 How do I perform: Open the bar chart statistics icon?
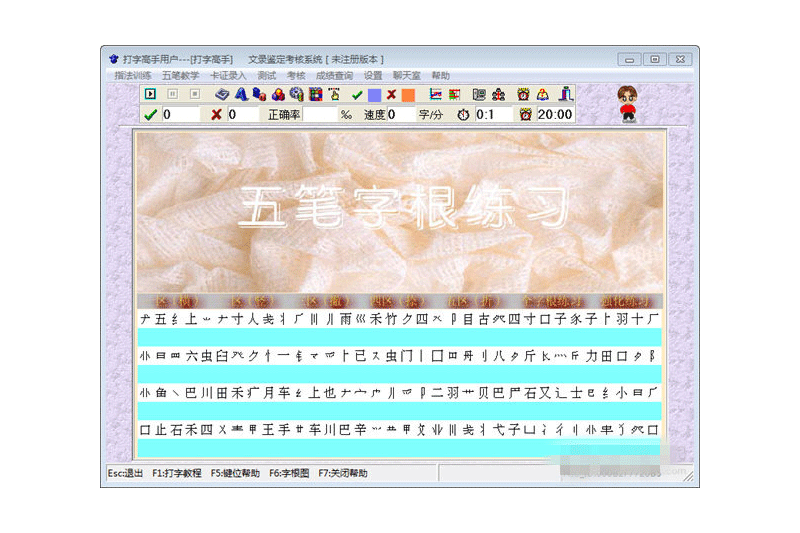pos(454,94)
